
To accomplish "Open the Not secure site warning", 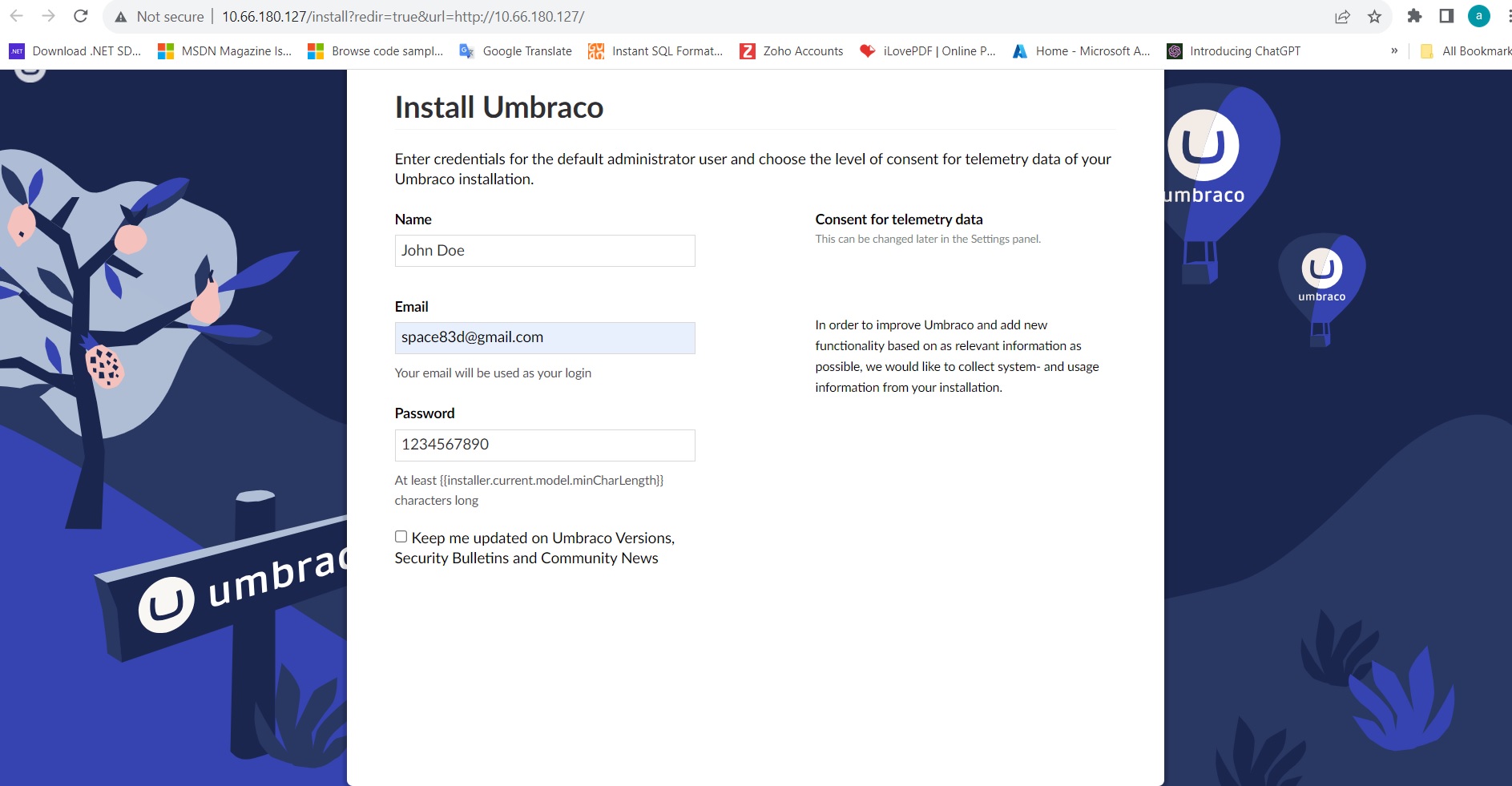I will 159,17.
